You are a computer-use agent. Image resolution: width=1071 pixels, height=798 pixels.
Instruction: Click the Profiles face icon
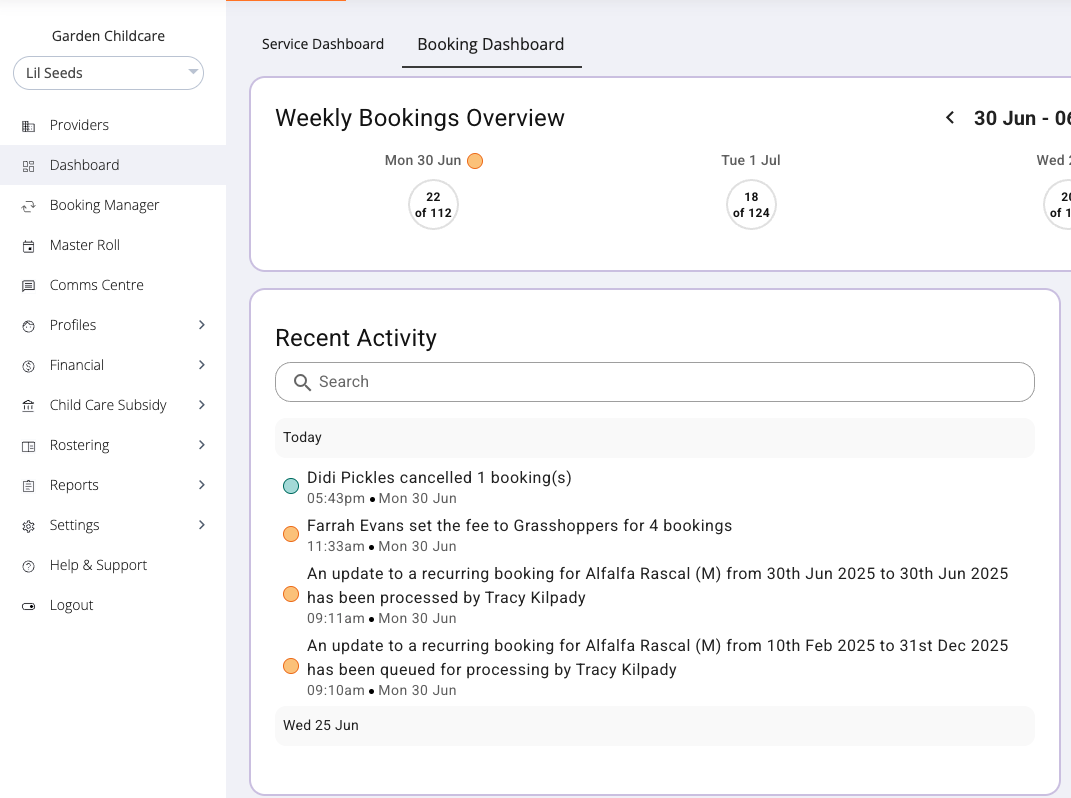coord(29,326)
